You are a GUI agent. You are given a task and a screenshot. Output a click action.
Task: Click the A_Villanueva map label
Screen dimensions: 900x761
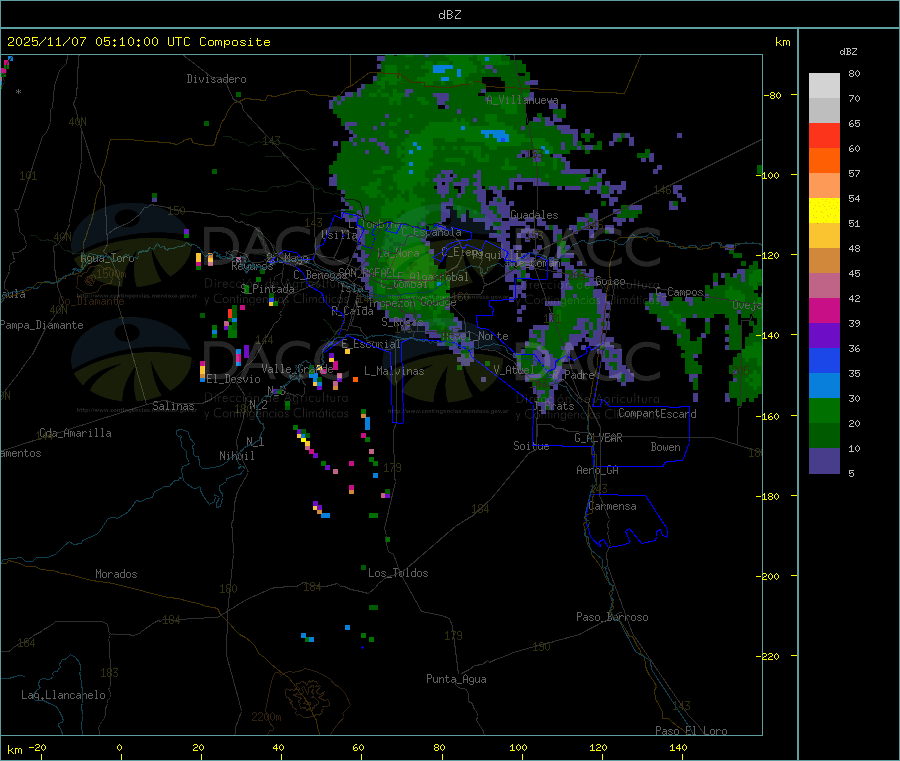click(522, 100)
